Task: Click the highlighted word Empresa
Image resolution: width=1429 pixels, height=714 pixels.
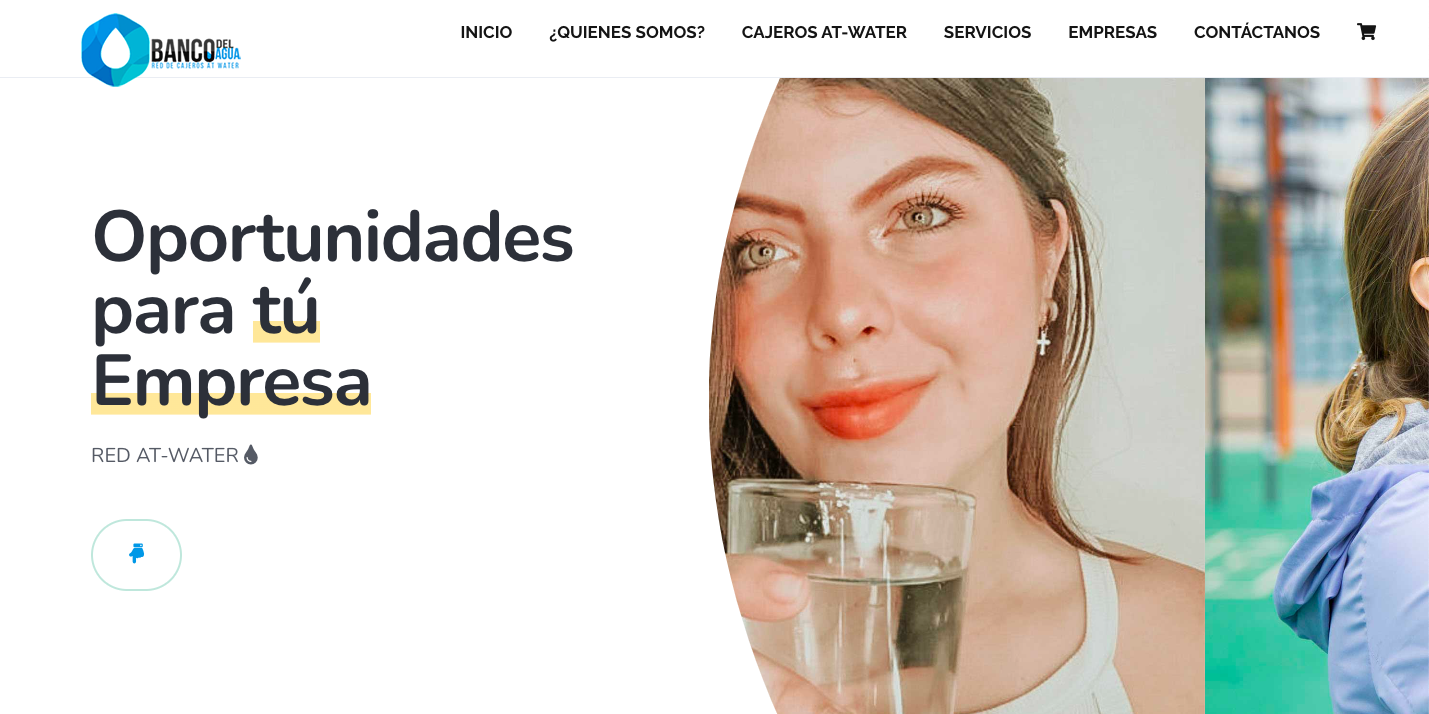Action: pos(231,382)
